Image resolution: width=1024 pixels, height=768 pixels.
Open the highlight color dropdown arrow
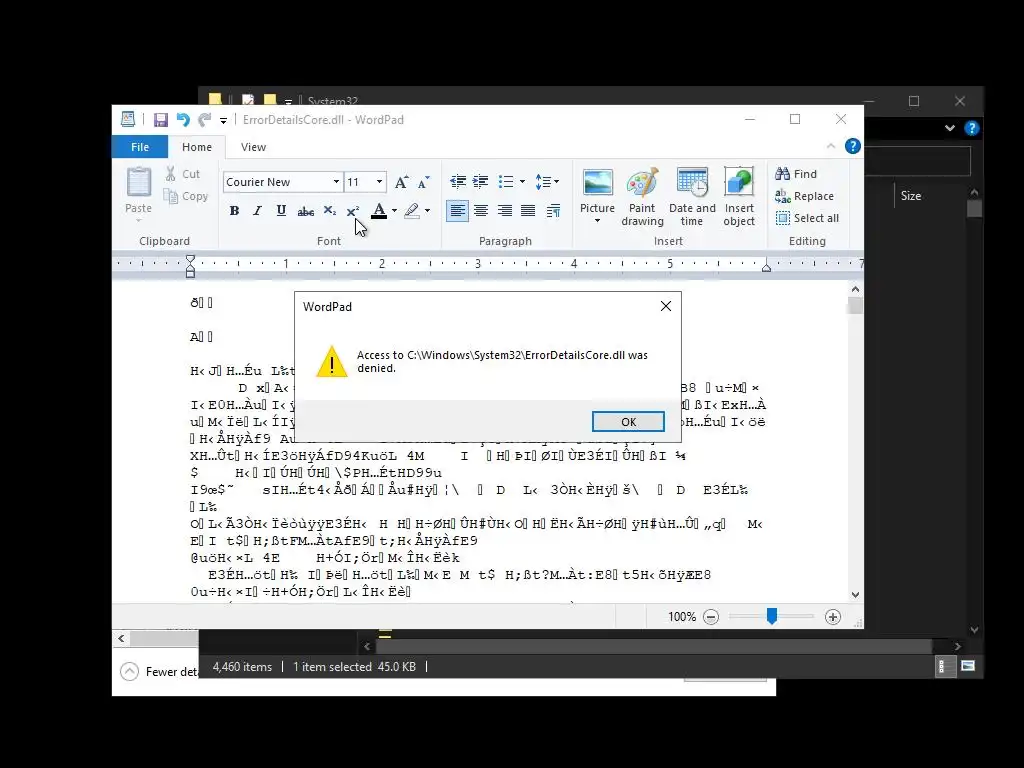pyautogui.click(x=428, y=210)
